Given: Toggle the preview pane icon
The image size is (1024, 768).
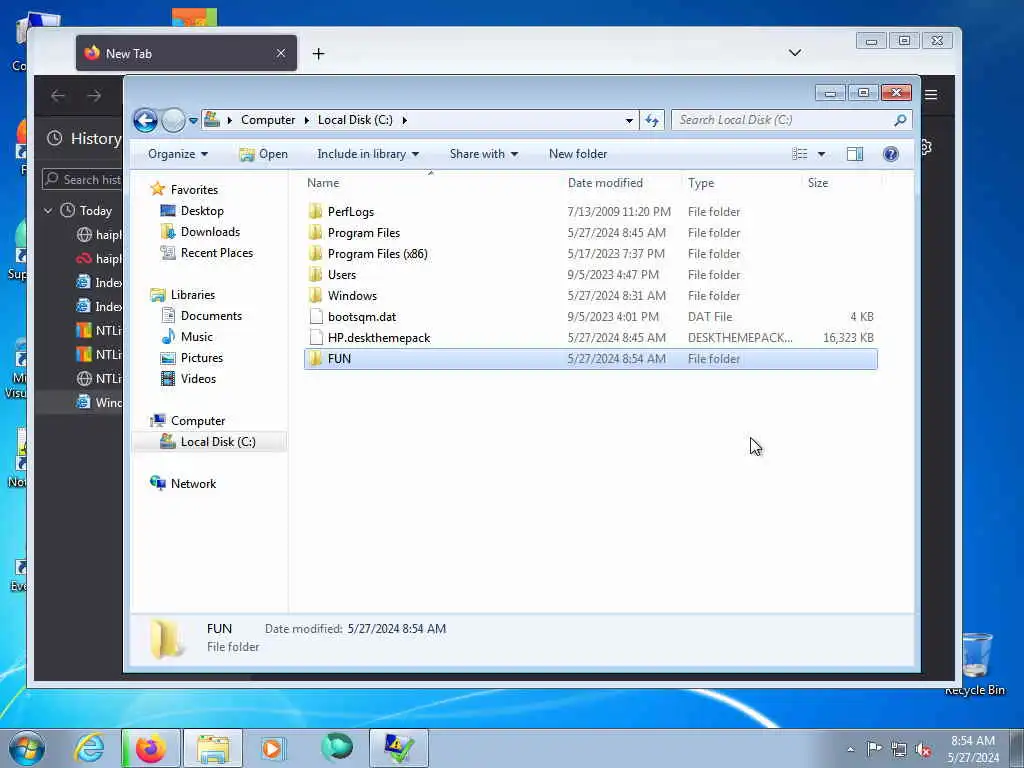Looking at the screenshot, I should [855, 154].
